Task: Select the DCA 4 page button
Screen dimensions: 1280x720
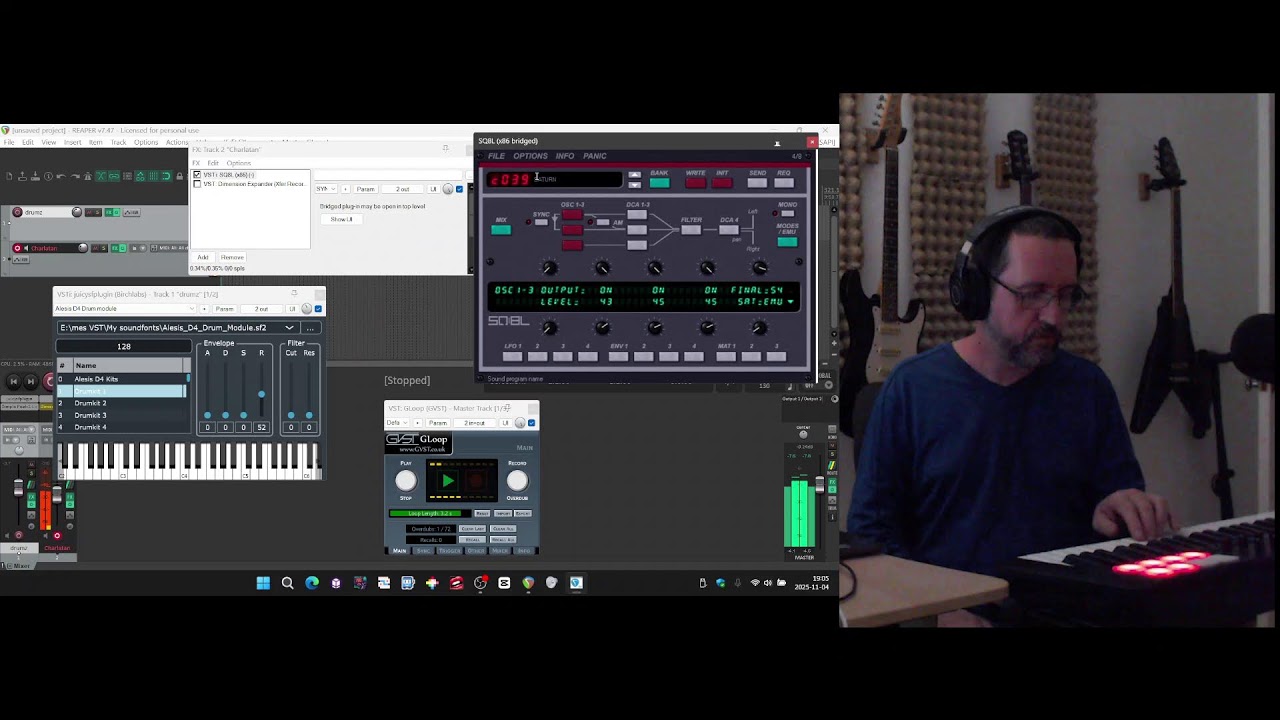Action: click(x=729, y=230)
